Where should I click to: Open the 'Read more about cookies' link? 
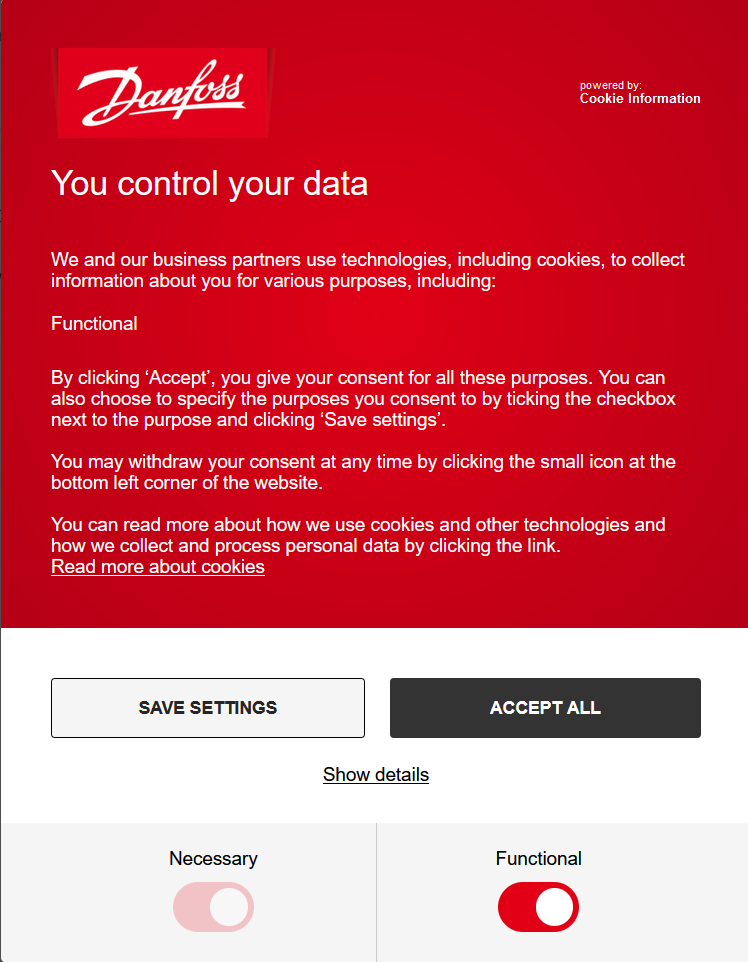click(x=158, y=567)
